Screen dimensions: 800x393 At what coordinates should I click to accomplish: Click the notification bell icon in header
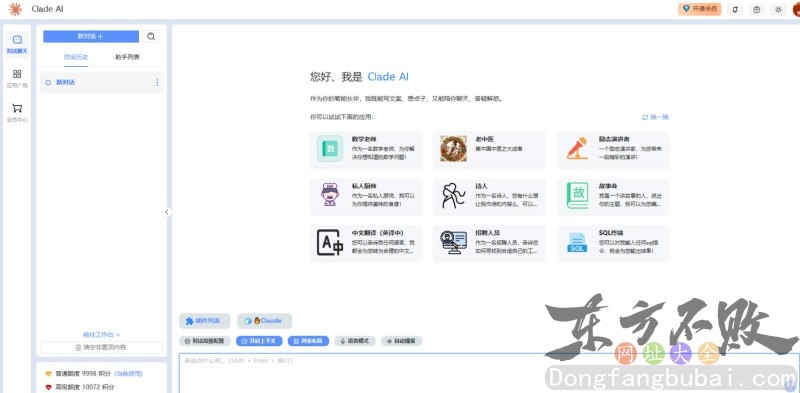[735, 9]
